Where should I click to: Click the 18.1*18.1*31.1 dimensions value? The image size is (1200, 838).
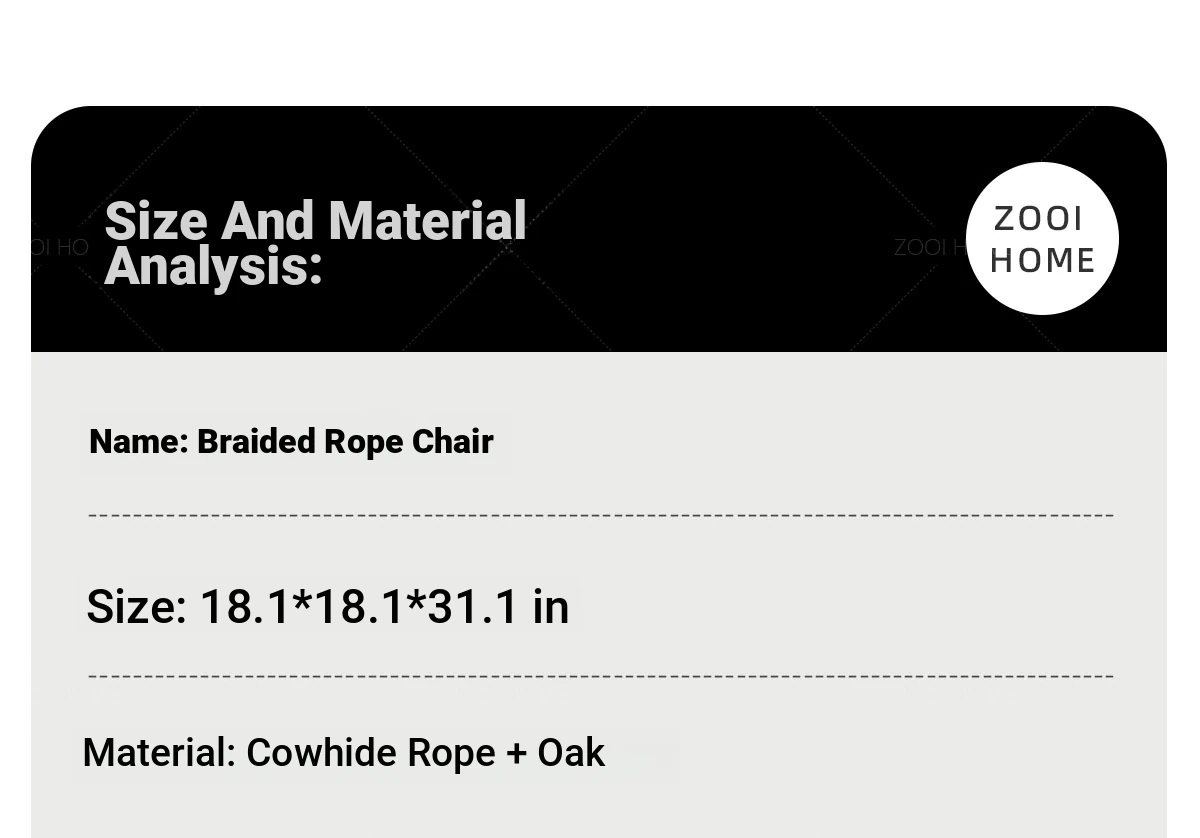coord(359,606)
